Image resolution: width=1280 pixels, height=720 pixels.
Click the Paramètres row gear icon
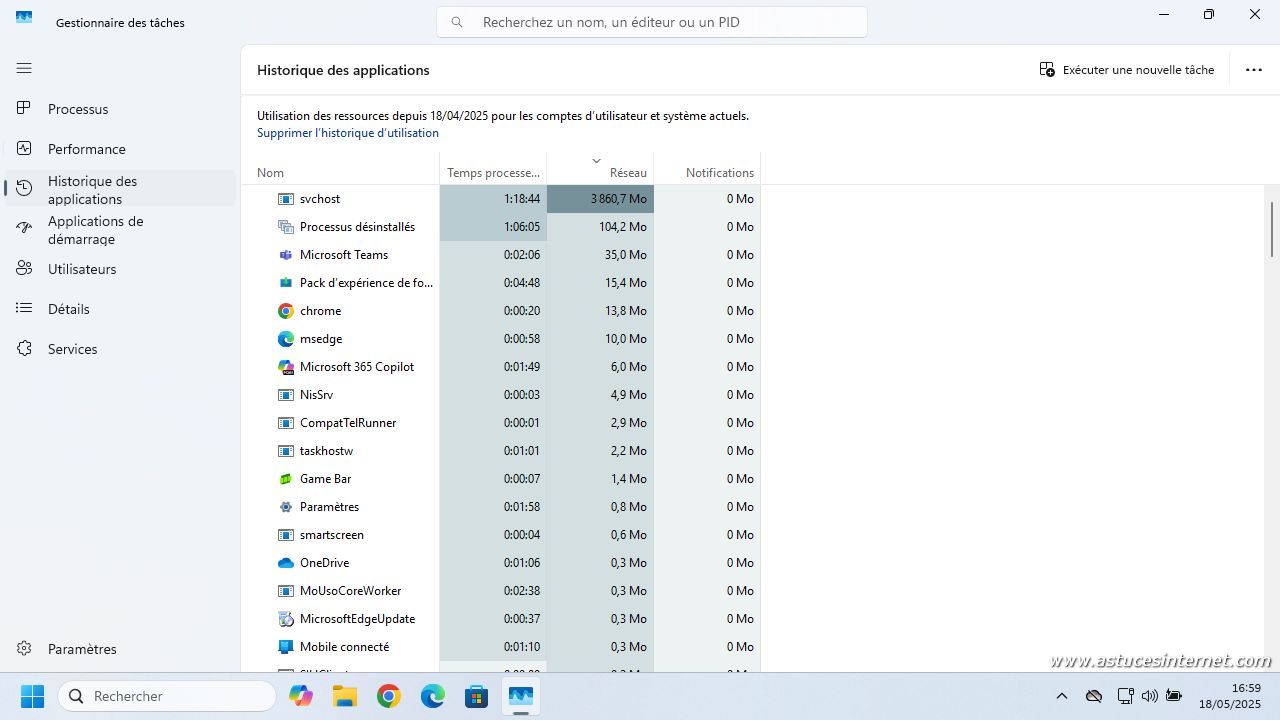(x=286, y=507)
